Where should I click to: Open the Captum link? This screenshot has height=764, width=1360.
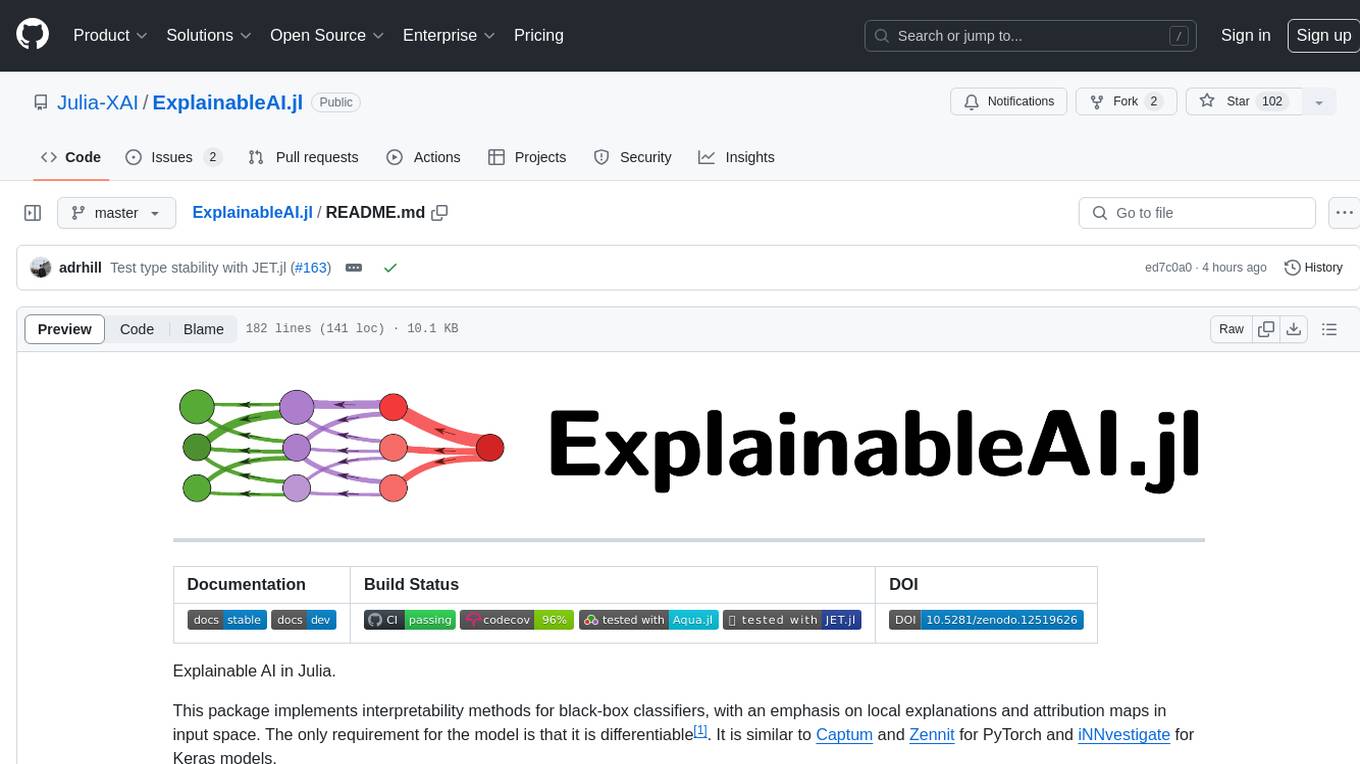click(845, 734)
